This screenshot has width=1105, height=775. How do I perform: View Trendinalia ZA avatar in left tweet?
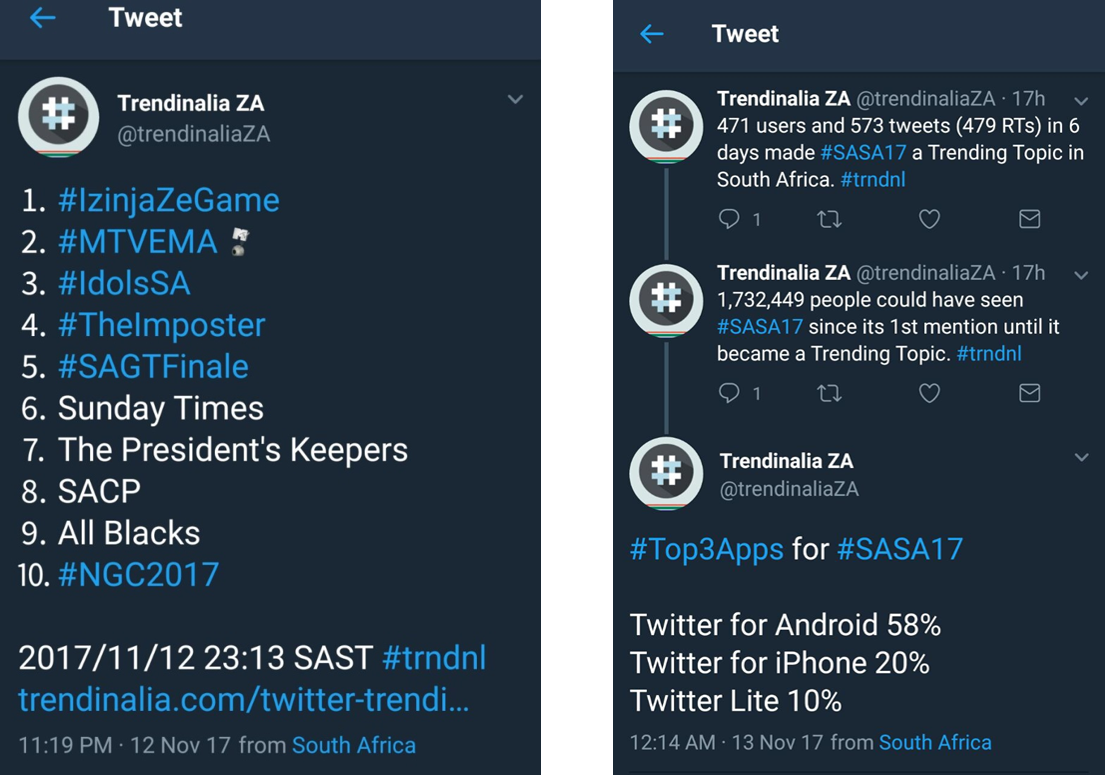click(59, 117)
